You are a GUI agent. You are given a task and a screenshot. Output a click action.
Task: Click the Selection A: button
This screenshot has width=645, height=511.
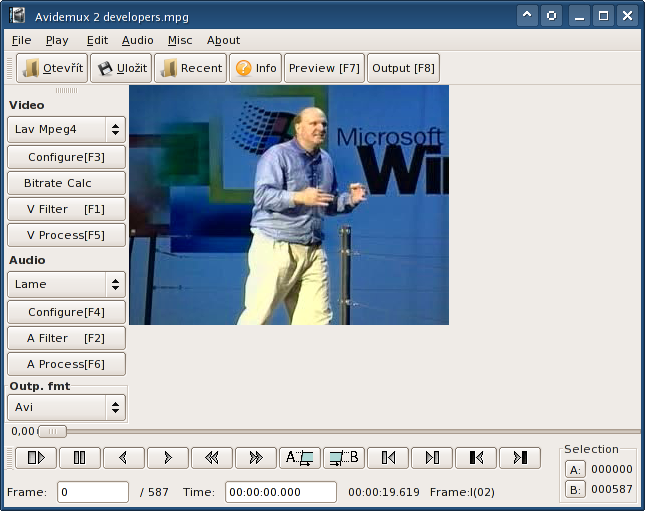click(575, 469)
